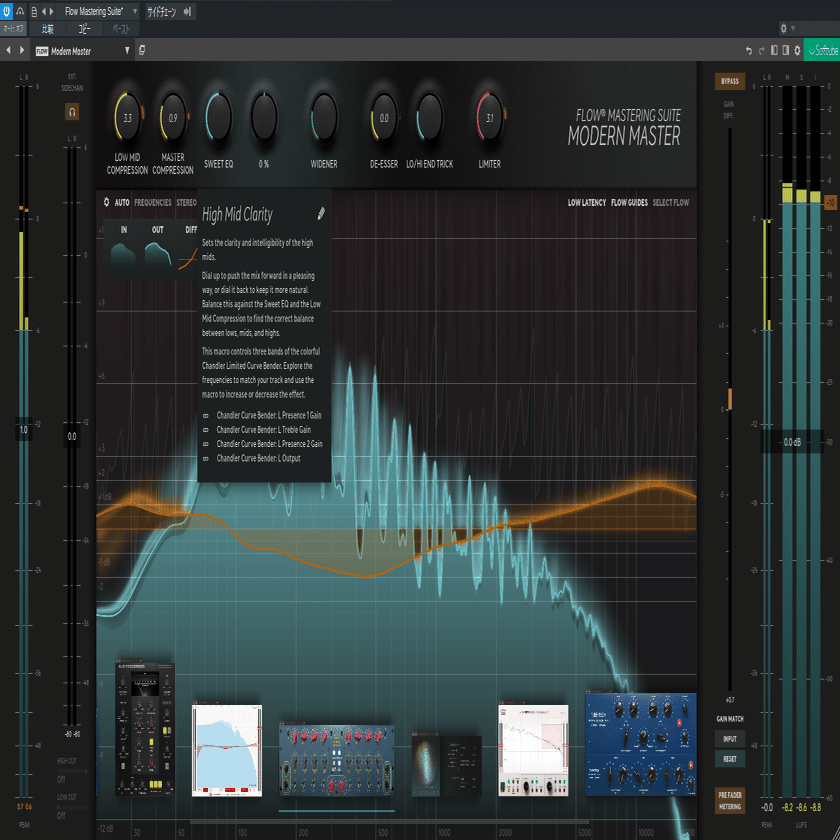Click link icon for L Treble Gain
This screenshot has height=840, width=840.
click(206, 430)
